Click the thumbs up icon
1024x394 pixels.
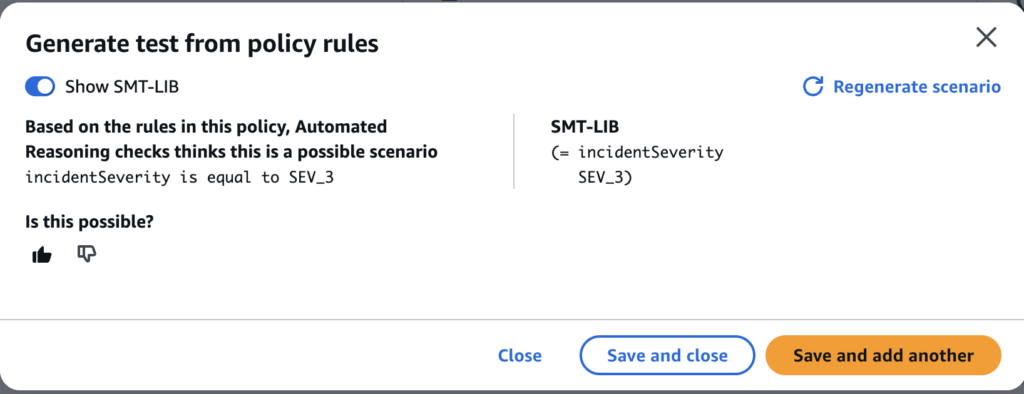coord(42,255)
